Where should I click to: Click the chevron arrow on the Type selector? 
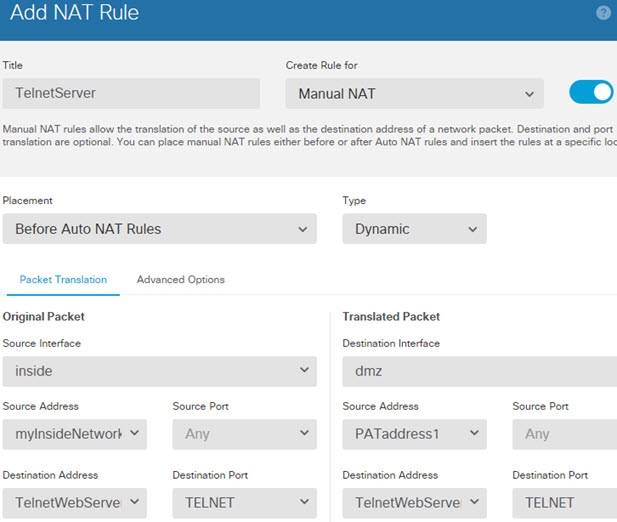pos(473,229)
